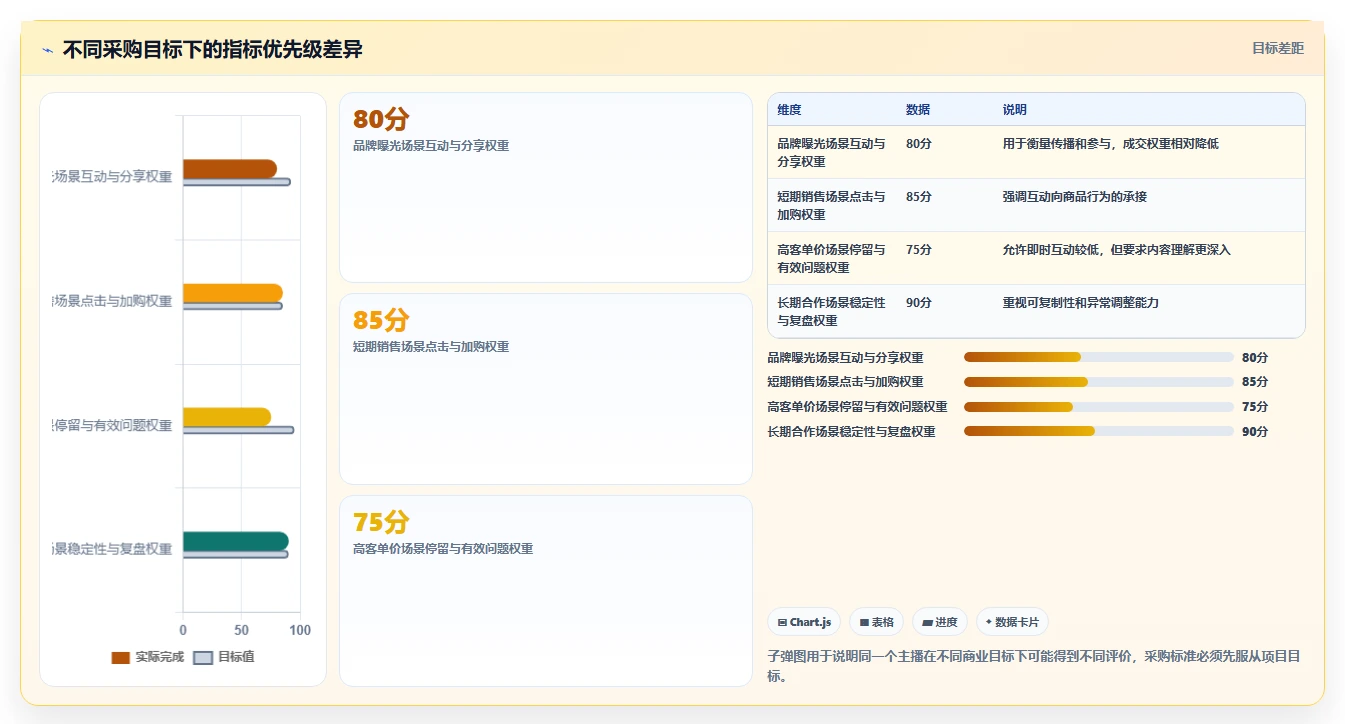Click the title icon beside 不同采购目标下的指标优先级差异
Viewport: 1345px width, 724px height.
tap(47, 50)
